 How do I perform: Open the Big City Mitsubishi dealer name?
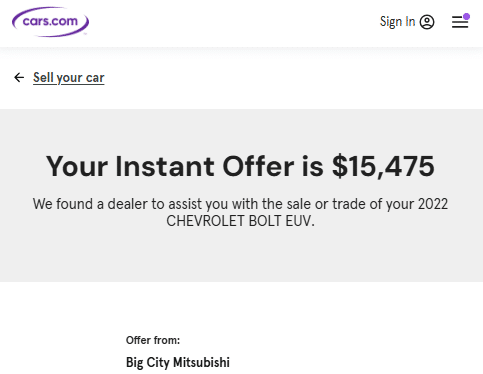pyautogui.click(x=178, y=362)
